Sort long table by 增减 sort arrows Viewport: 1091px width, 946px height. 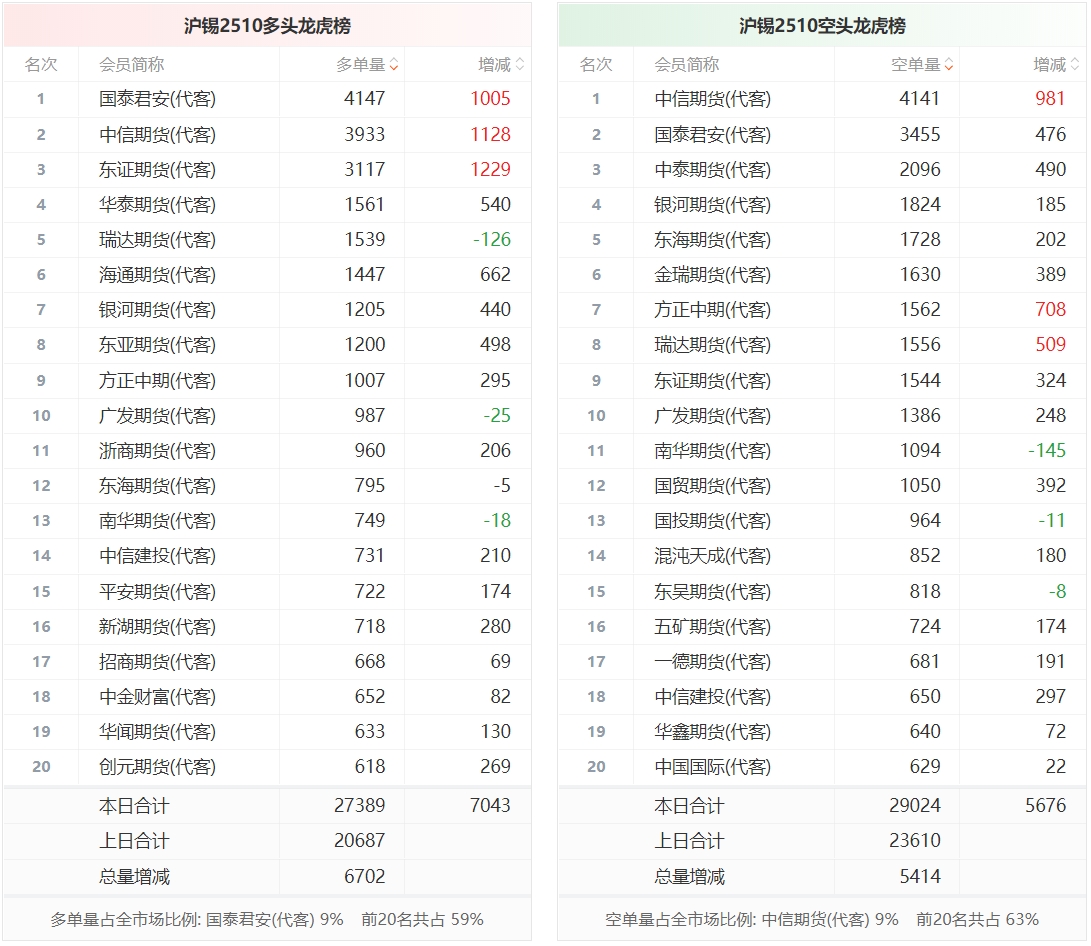(x=520, y=65)
